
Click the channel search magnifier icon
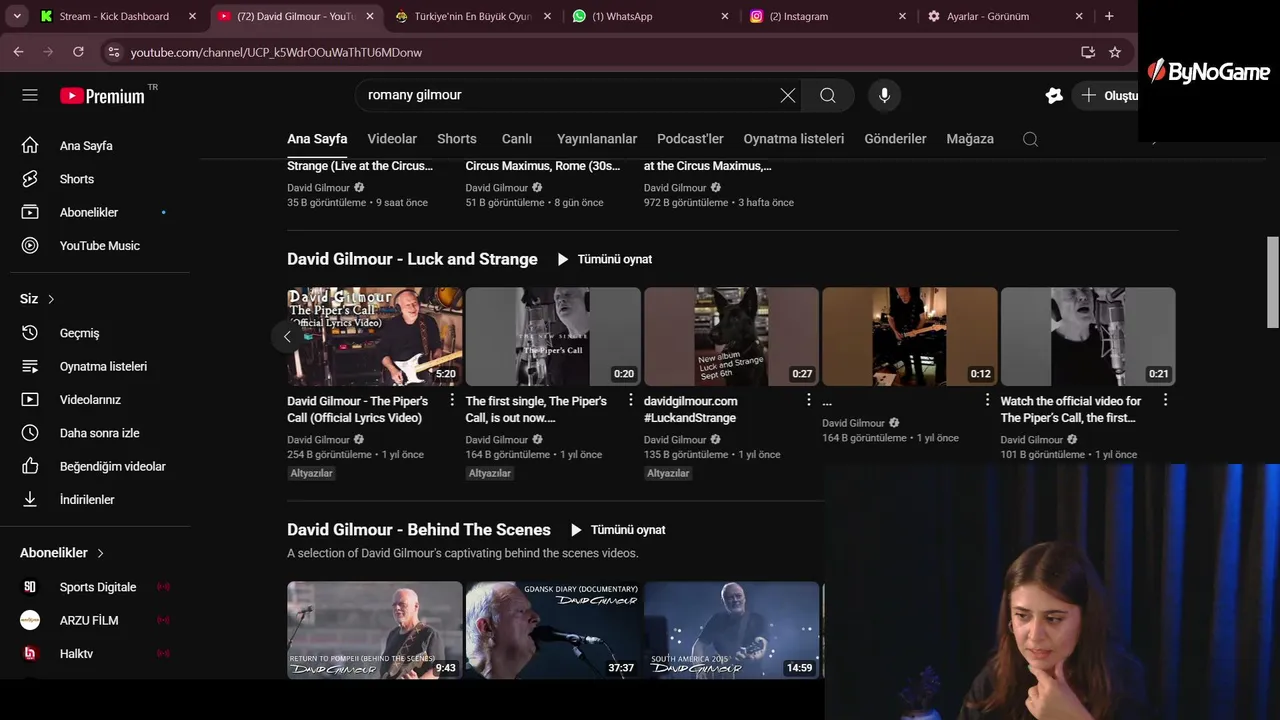click(1030, 139)
